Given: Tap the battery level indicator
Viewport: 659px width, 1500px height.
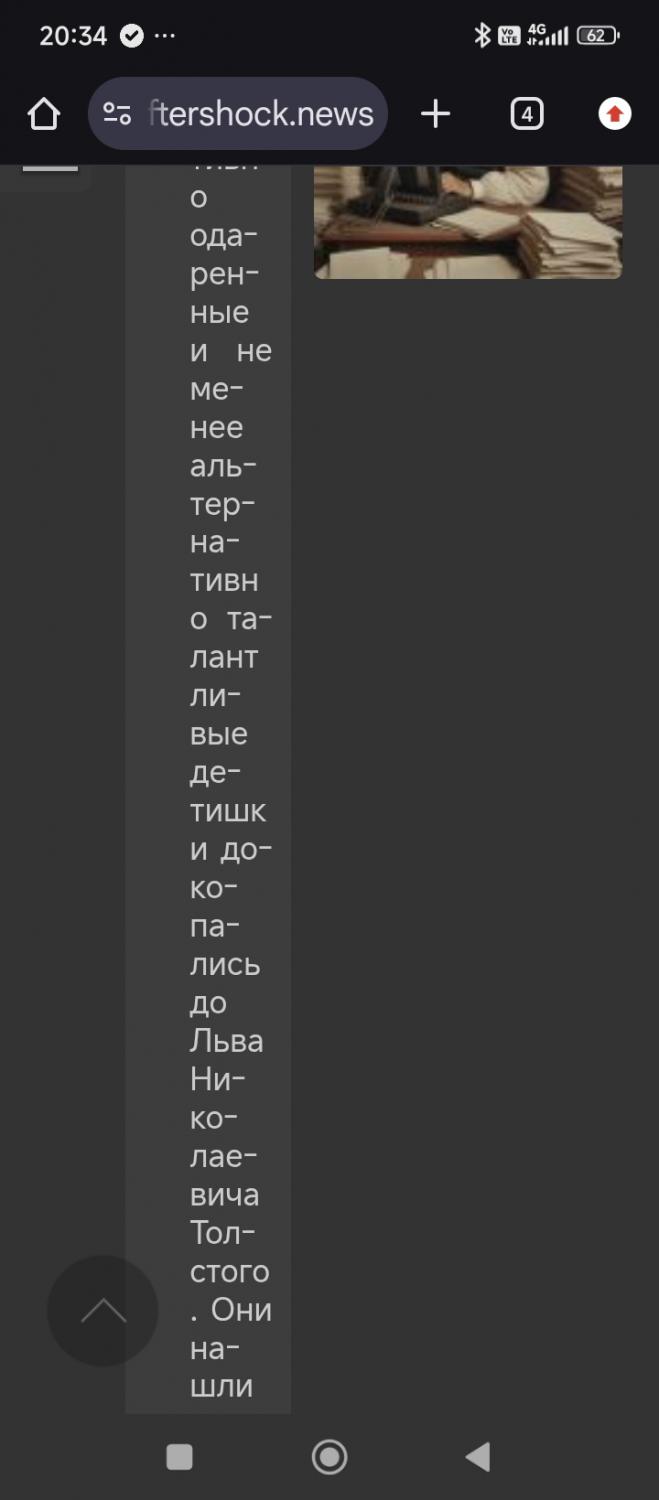Looking at the screenshot, I should (x=598, y=36).
